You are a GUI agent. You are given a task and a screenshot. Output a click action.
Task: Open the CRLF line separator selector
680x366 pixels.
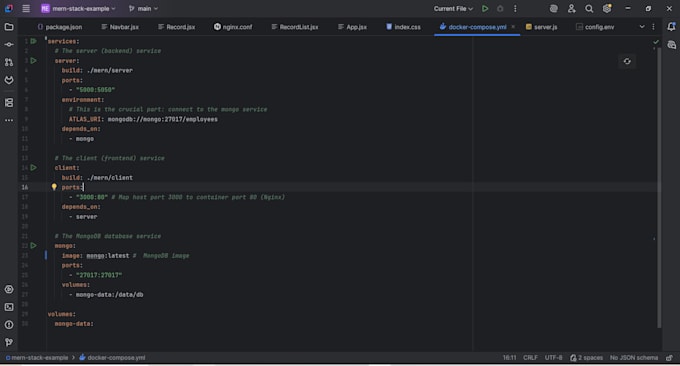(x=530, y=358)
